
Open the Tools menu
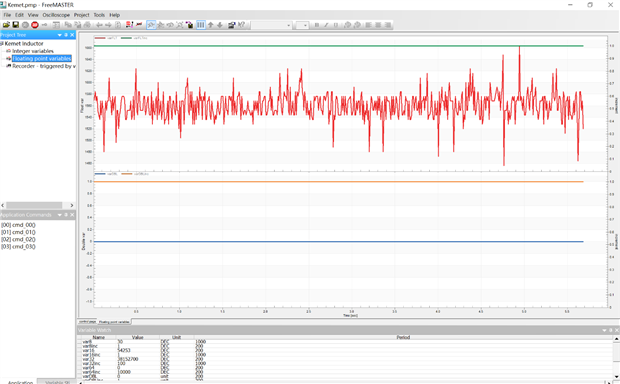click(99, 15)
